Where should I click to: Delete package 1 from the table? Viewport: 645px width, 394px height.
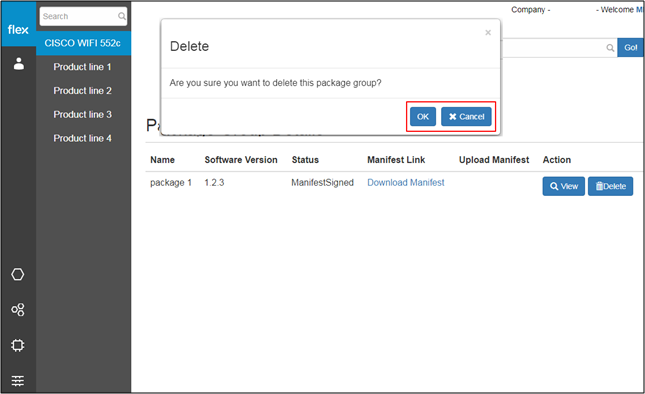pos(610,186)
